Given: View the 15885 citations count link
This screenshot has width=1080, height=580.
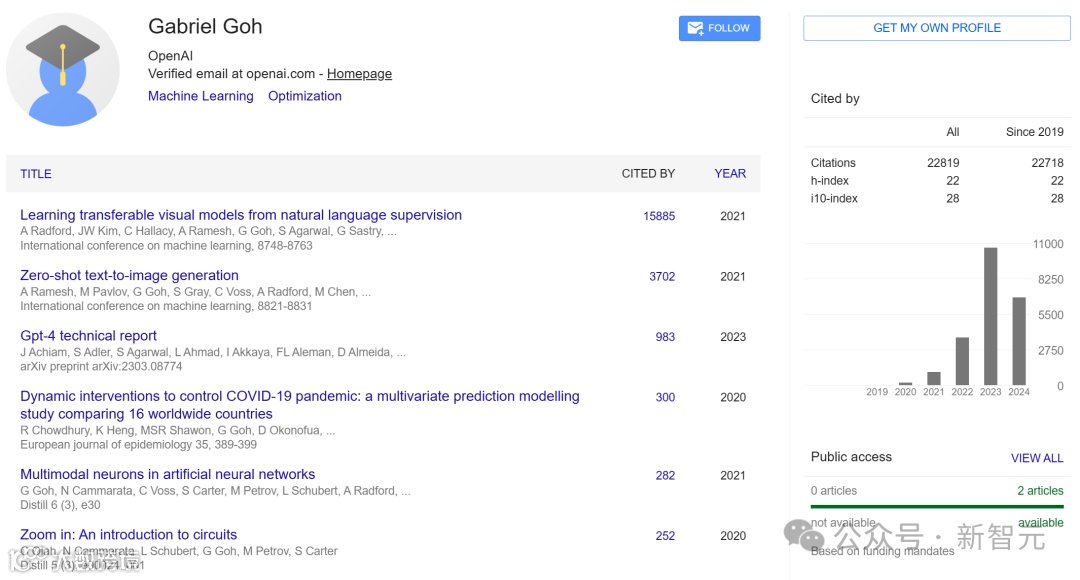Looking at the screenshot, I should click(x=659, y=216).
